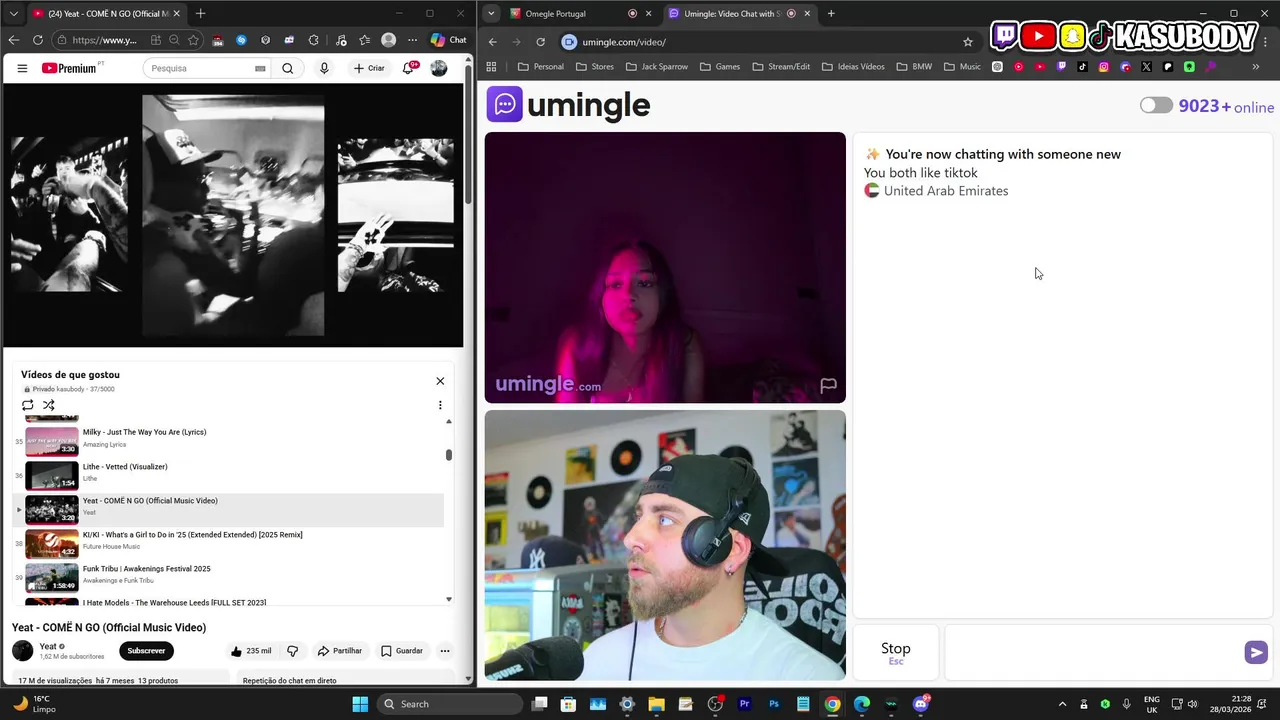1280x720 pixels.
Task: Save the video with Guardar button
Action: click(402, 651)
